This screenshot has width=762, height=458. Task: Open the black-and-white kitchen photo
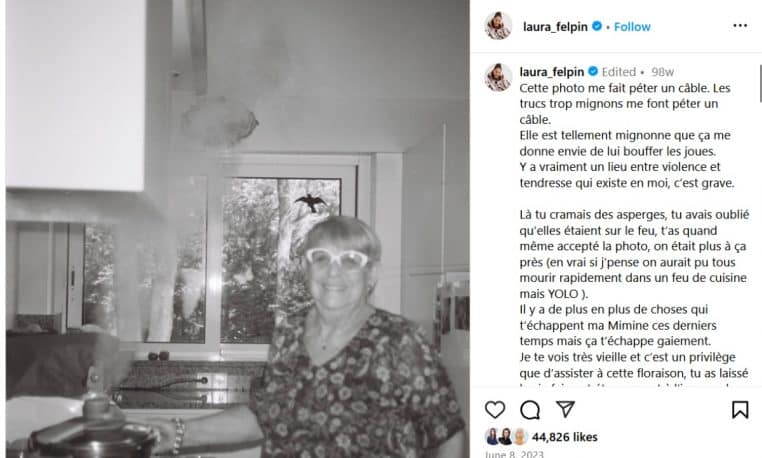238,229
